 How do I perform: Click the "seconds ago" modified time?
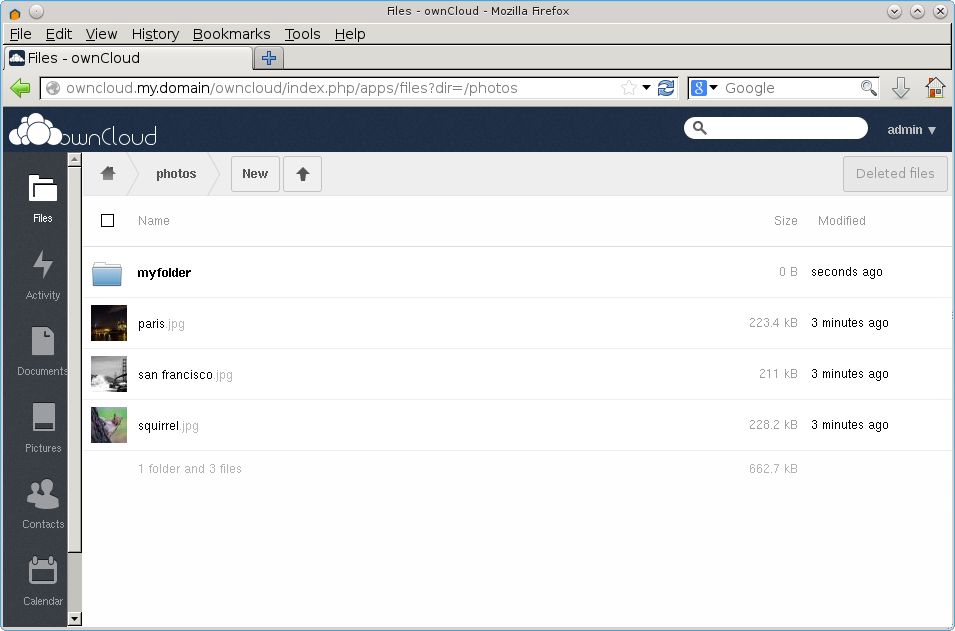pyautogui.click(x=847, y=272)
